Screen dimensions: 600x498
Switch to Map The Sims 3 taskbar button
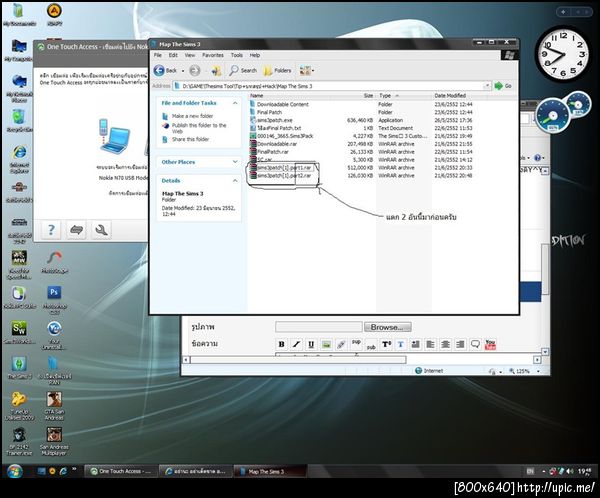270,471
